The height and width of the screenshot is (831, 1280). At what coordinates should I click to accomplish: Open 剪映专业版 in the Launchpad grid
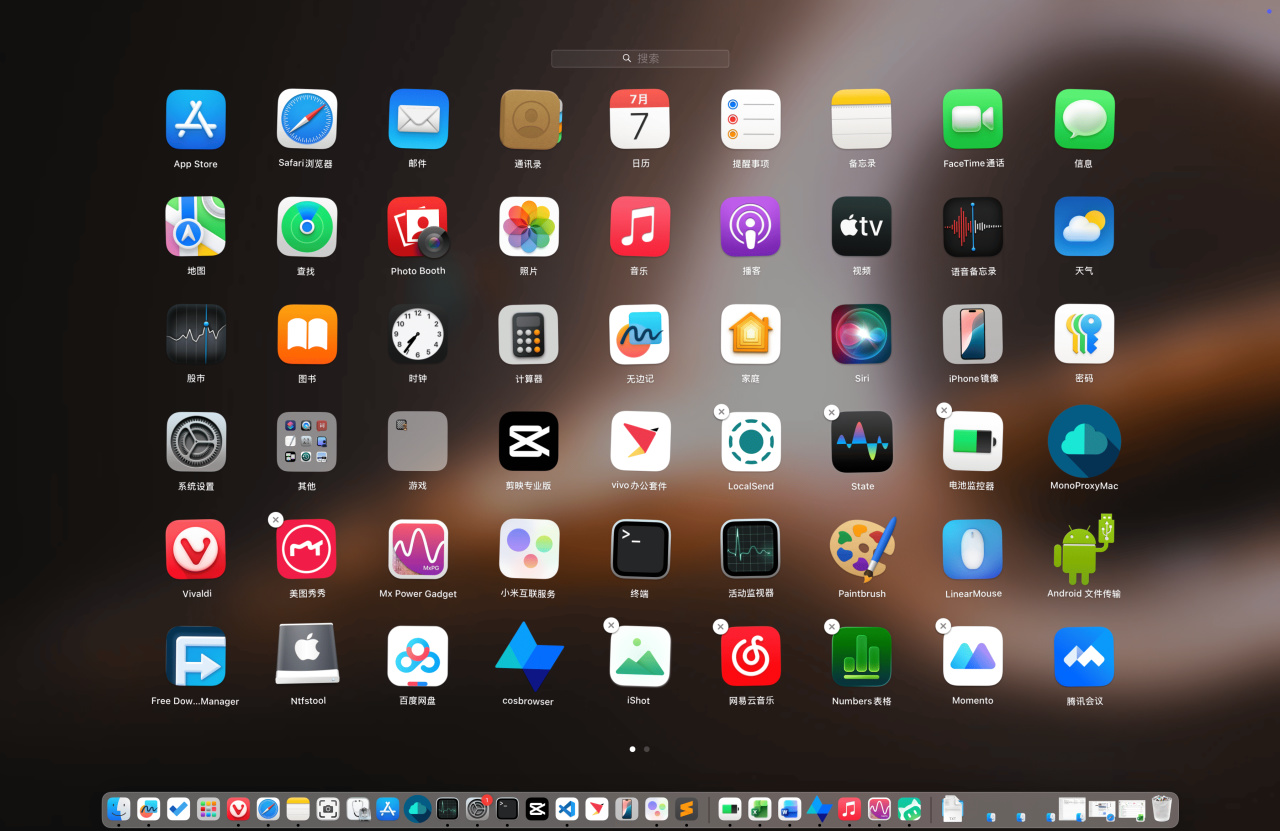[x=529, y=442]
